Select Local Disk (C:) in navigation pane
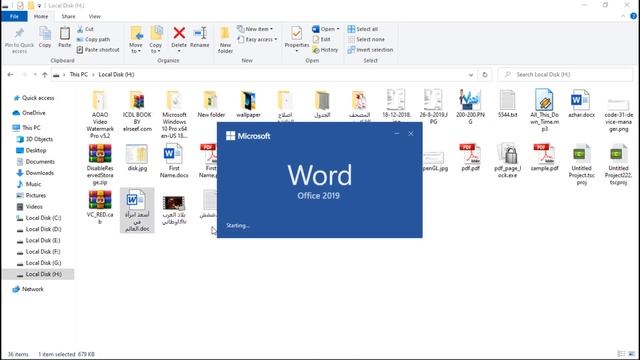This screenshot has height=360, width=640. 39,218
